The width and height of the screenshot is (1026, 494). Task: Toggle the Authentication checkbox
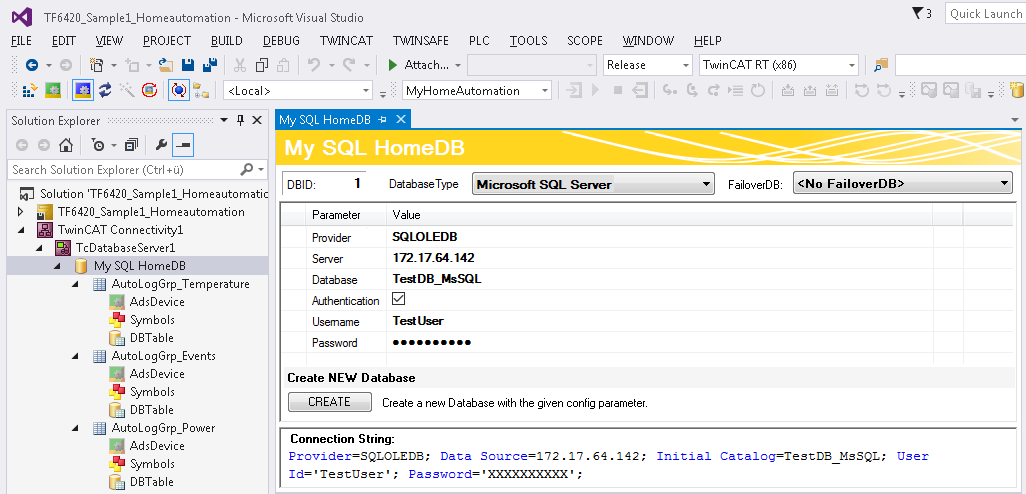[x=398, y=299]
